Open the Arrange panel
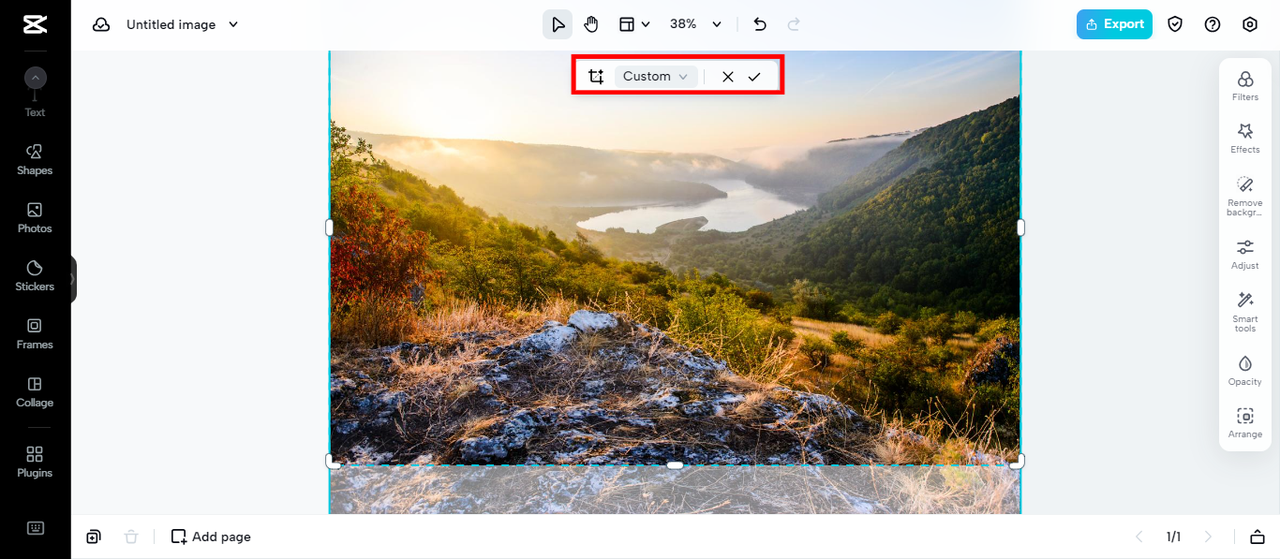 pyautogui.click(x=1245, y=423)
